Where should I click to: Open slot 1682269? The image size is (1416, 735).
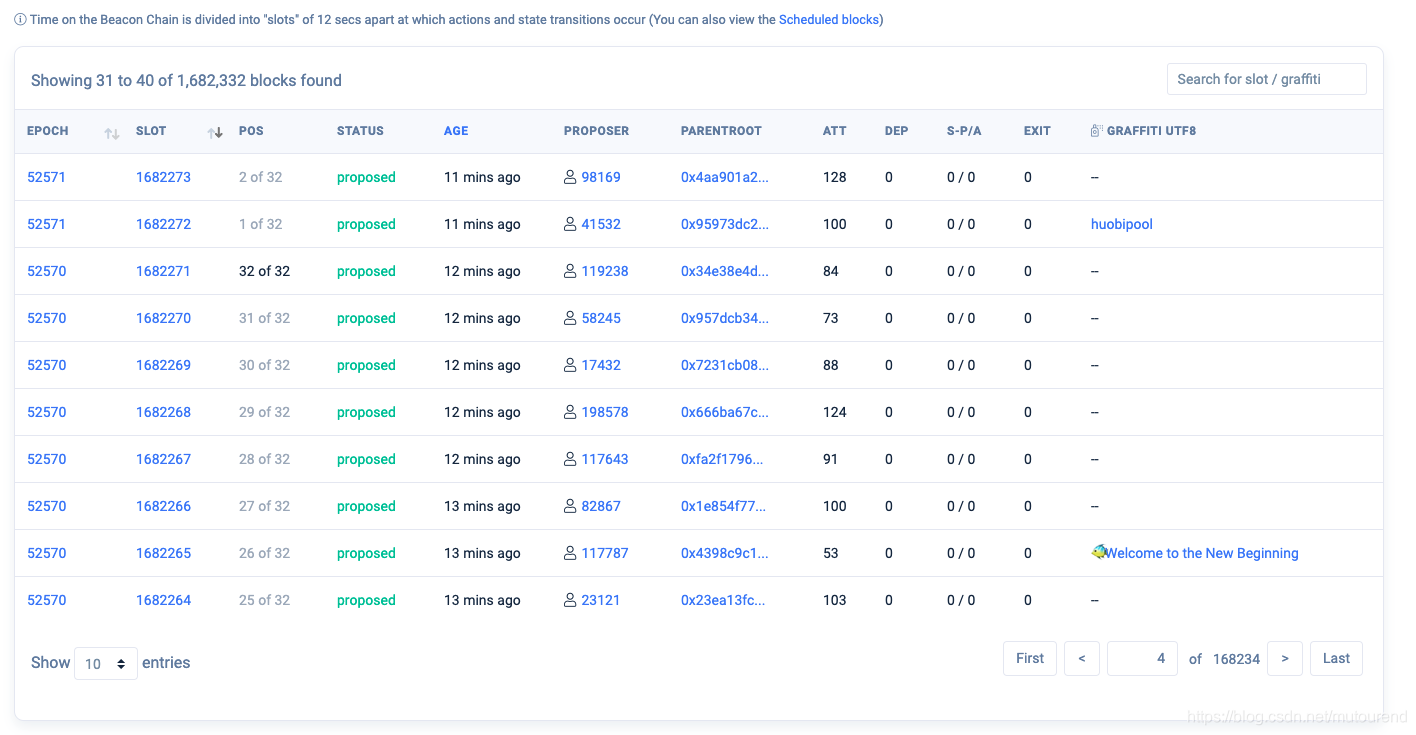click(x=163, y=365)
